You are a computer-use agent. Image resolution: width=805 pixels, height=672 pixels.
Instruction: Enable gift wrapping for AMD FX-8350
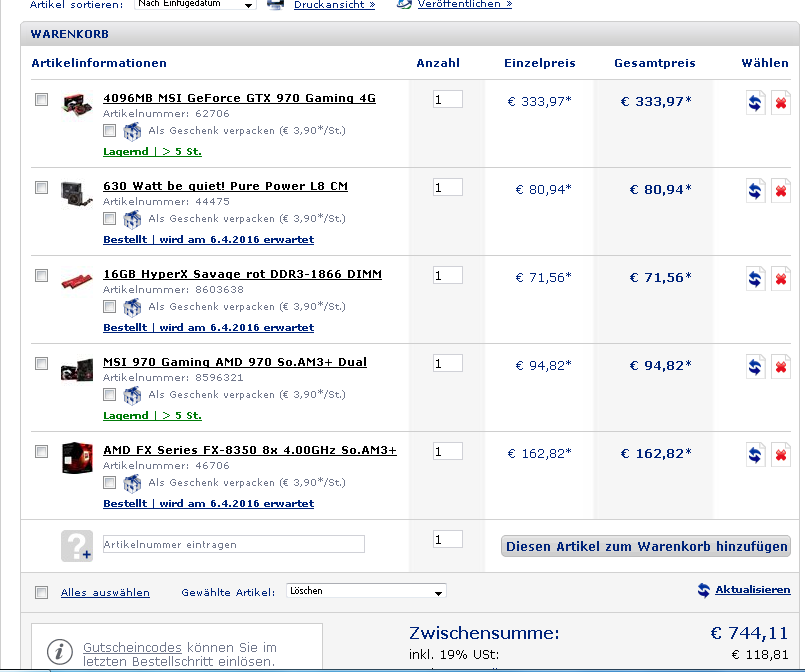coord(109,483)
